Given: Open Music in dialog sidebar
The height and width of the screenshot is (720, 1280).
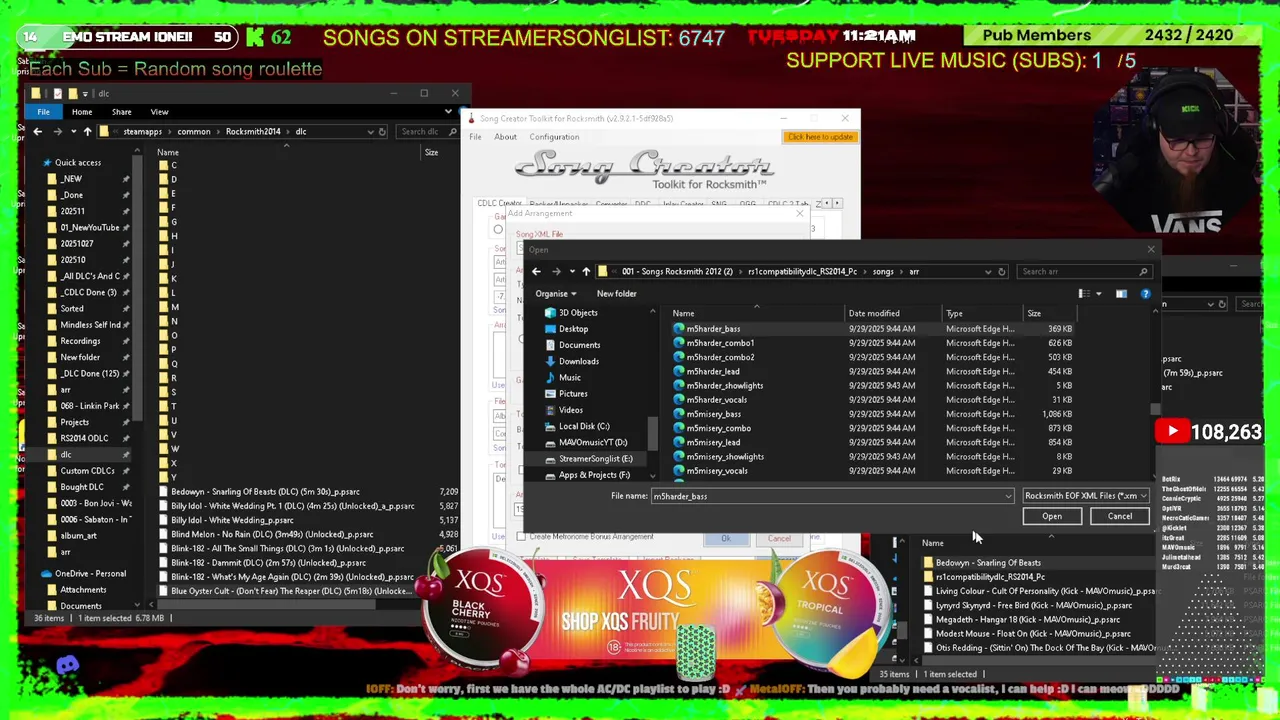Looking at the screenshot, I should point(569,377).
